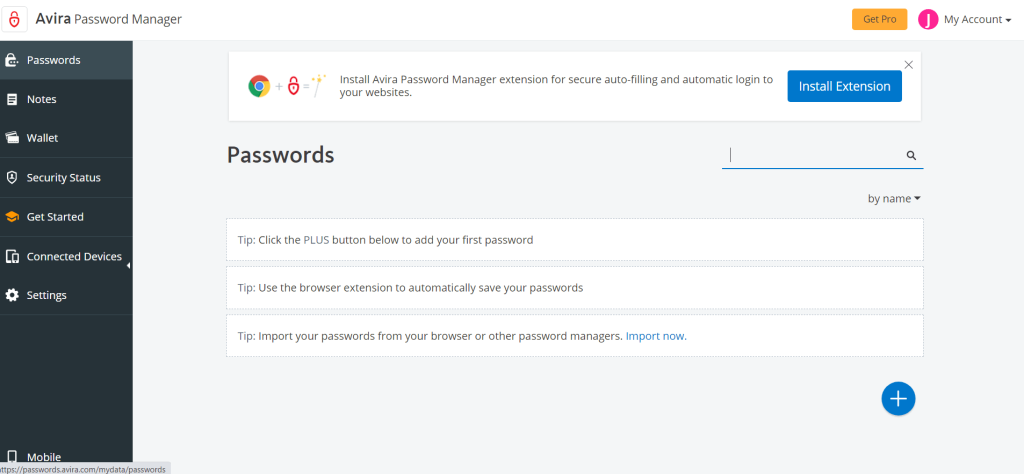
Task: Click the 'add your first password' tip
Action: click(x=575, y=240)
